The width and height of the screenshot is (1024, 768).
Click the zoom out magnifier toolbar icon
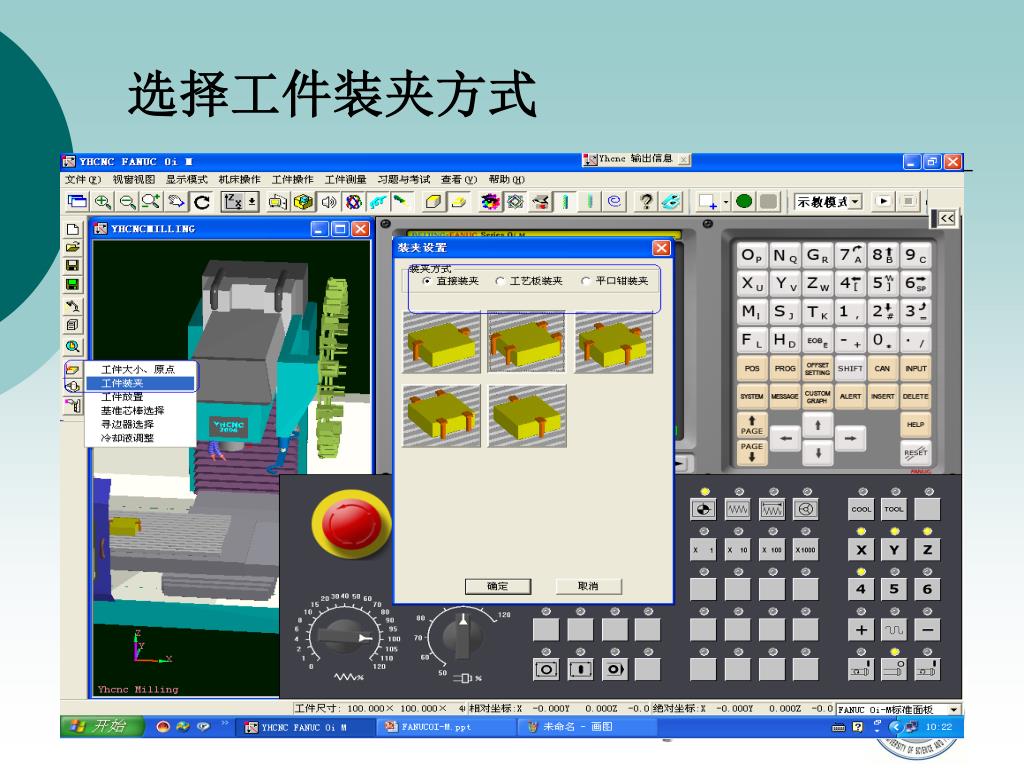click(x=127, y=202)
